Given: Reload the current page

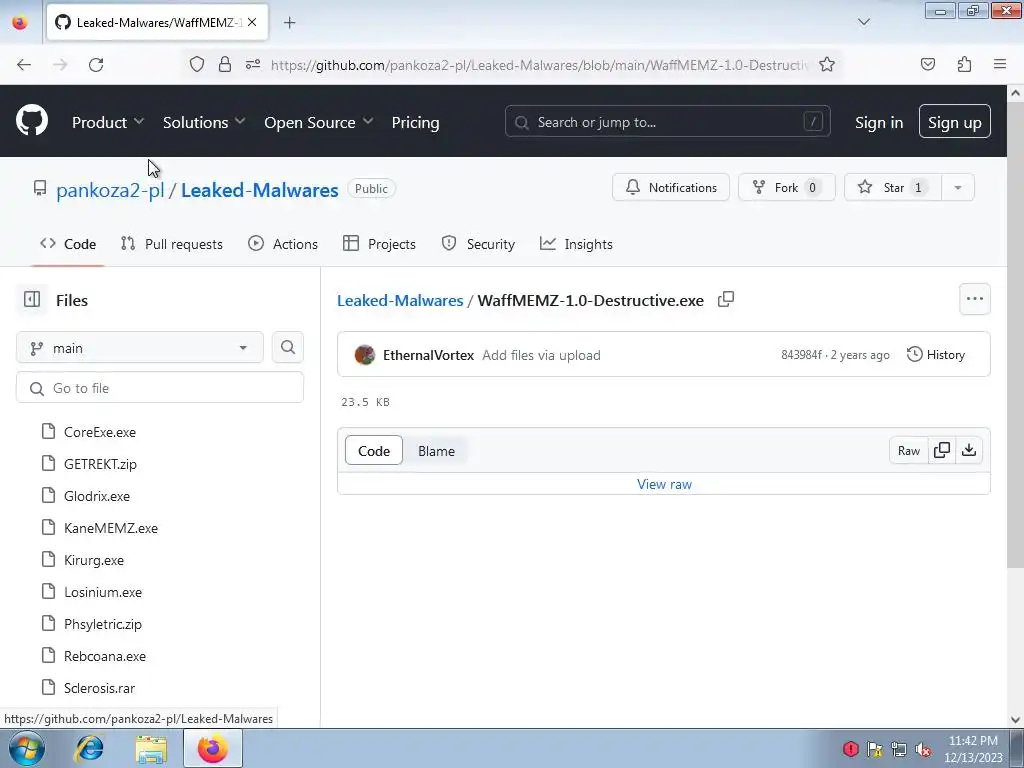Looking at the screenshot, I should coord(96,64).
